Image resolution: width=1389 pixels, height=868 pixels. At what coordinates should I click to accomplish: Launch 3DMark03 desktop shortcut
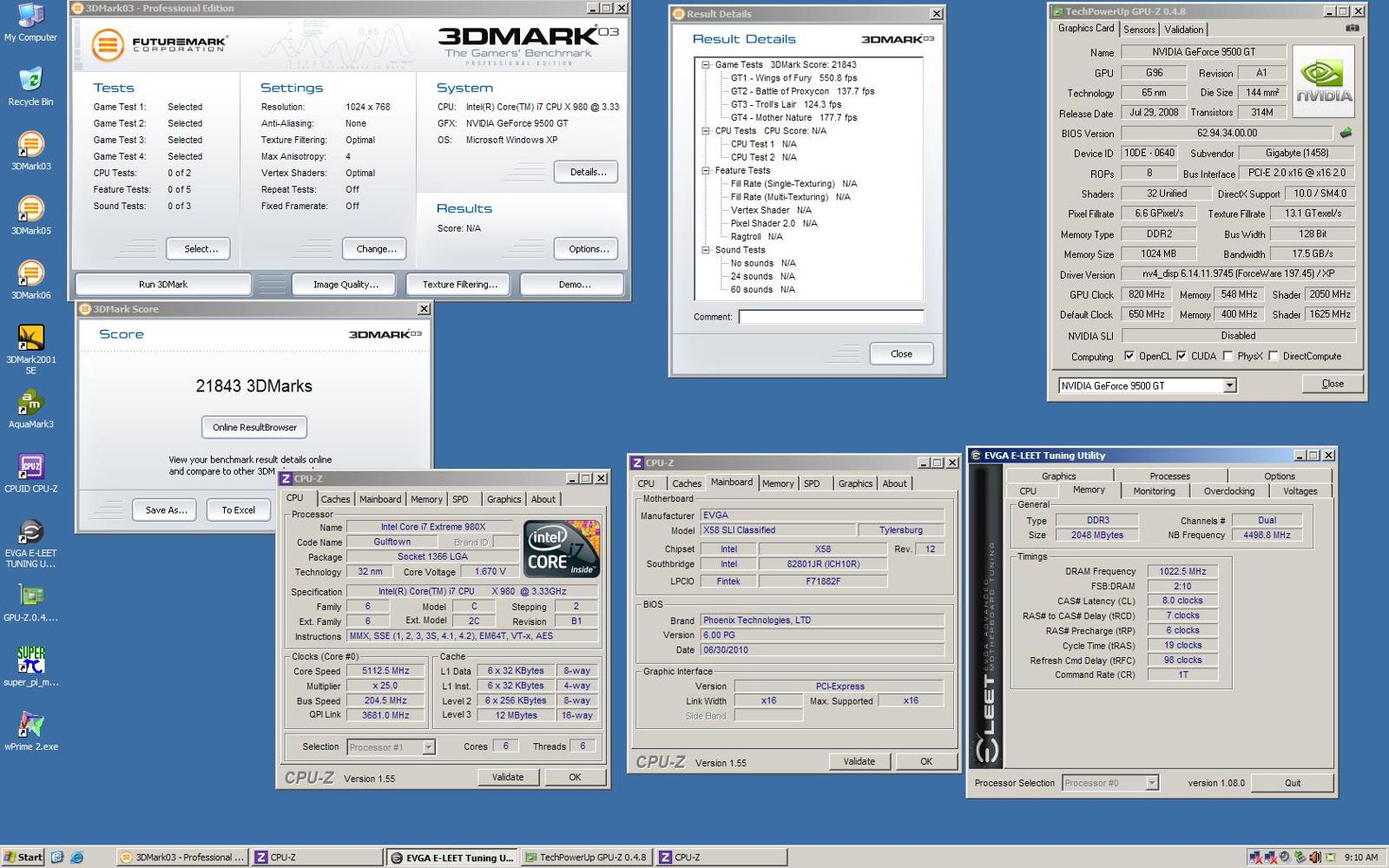30,151
